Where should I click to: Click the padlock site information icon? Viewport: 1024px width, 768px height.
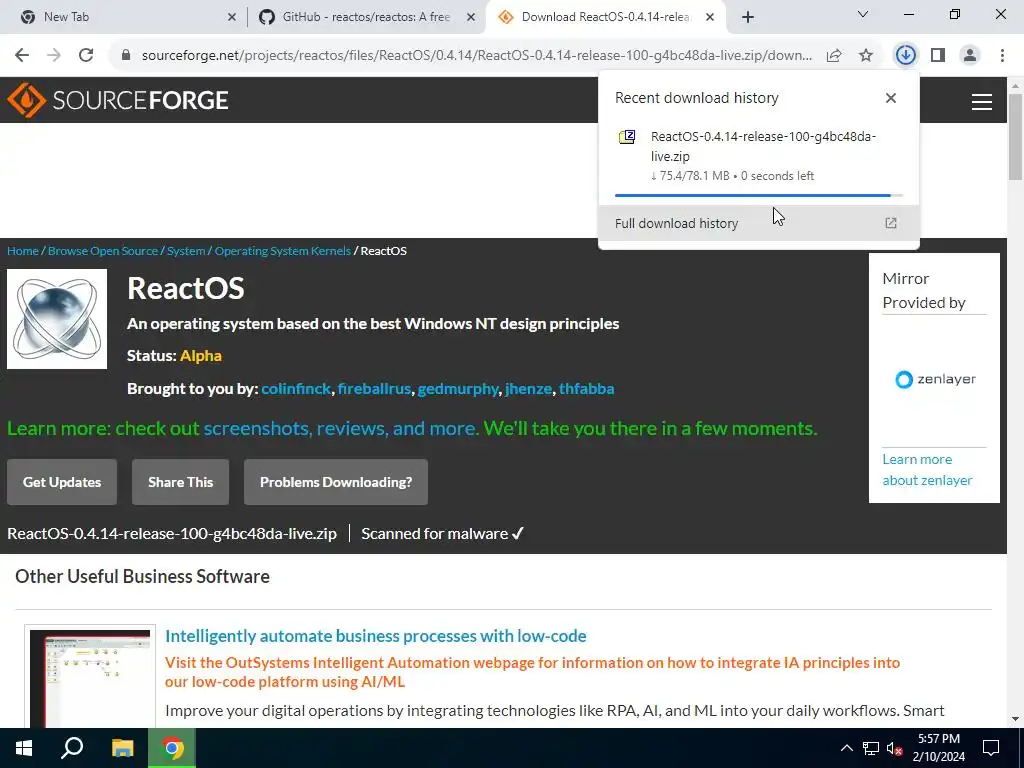point(127,56)
